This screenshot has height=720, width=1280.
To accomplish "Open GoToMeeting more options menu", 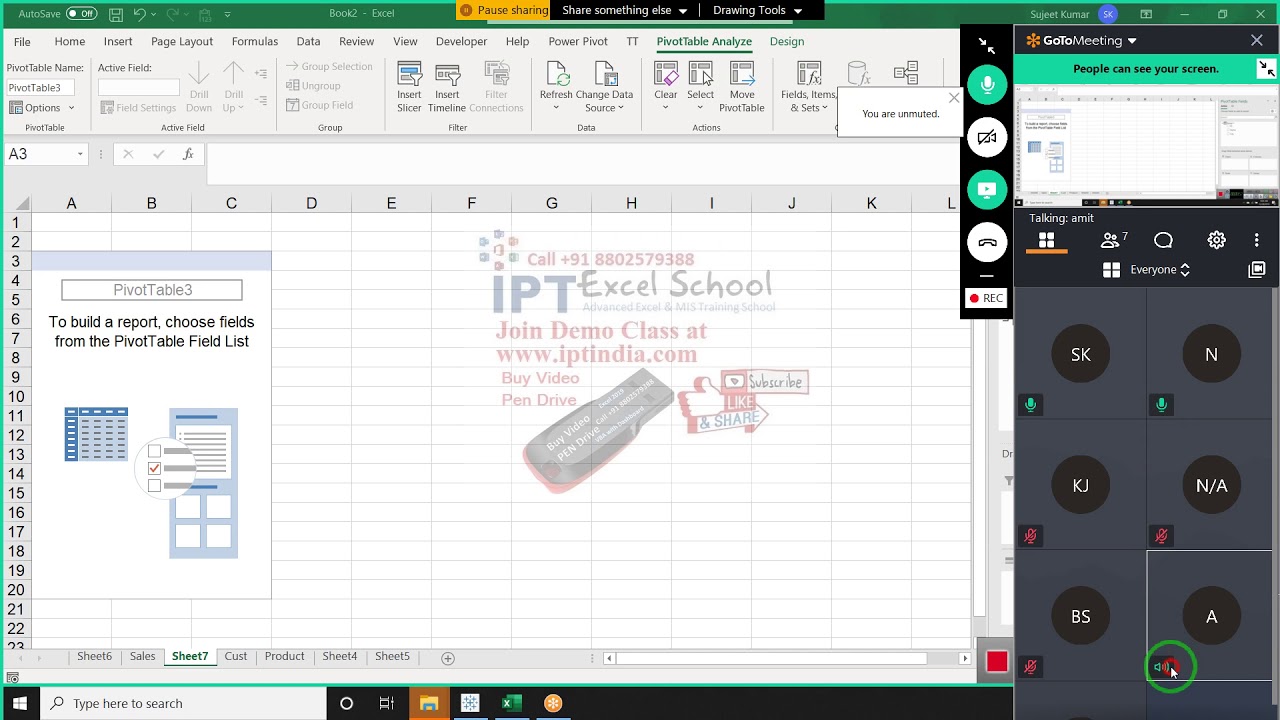I will (x=1256, y=240).
